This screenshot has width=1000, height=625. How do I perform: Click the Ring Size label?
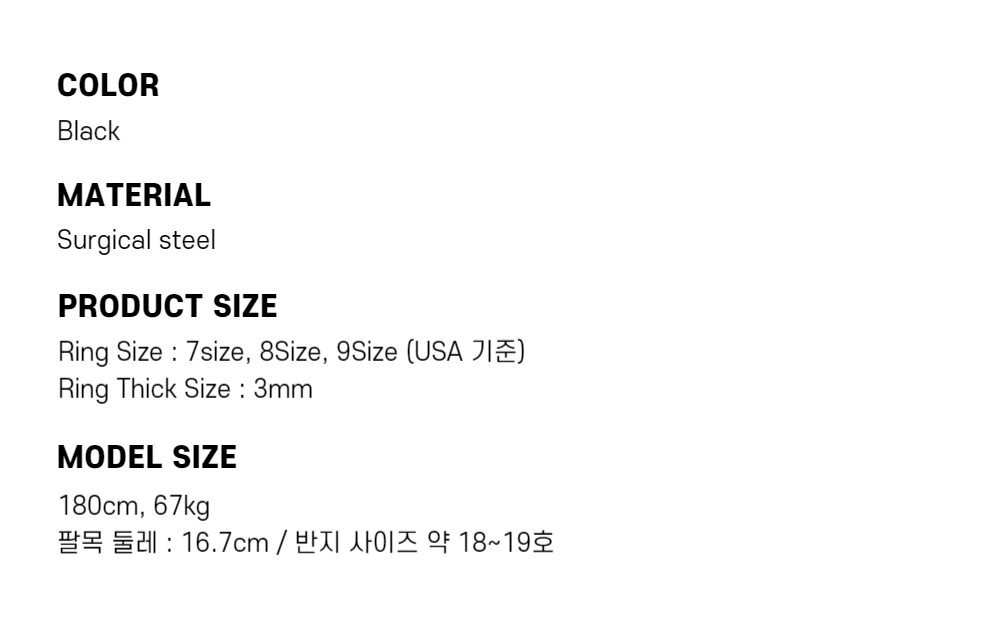110,353
